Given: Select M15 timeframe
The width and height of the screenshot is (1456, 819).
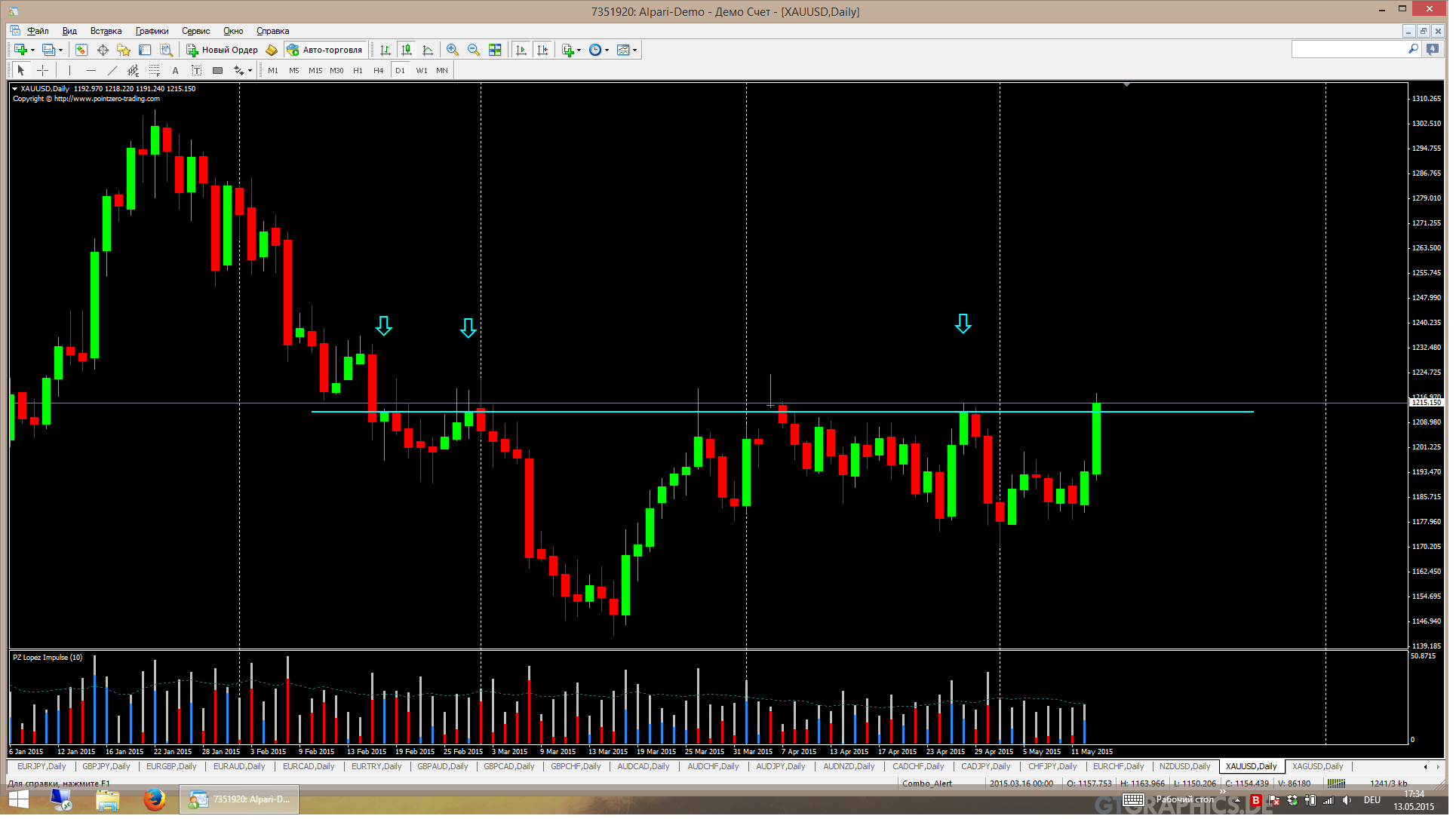Looking at the screenshot, I should (x=315, y=71).
